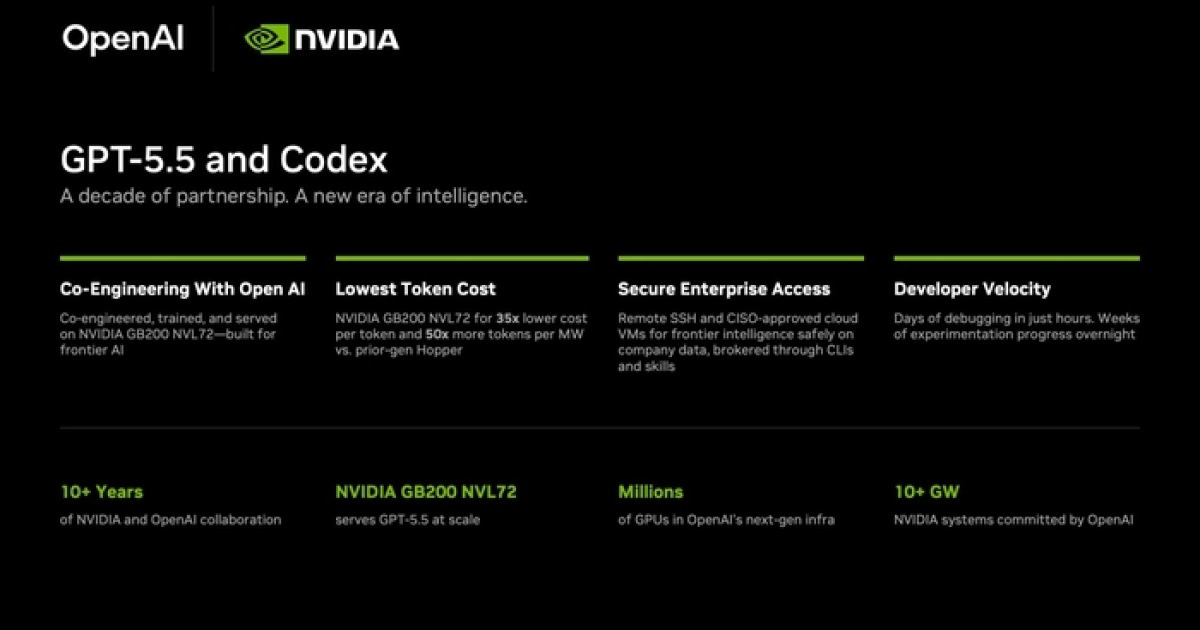This screenshot has width=1200, height=630.
Task: Click the 10+ Years statistic
Action: click(x=102, y=492)
